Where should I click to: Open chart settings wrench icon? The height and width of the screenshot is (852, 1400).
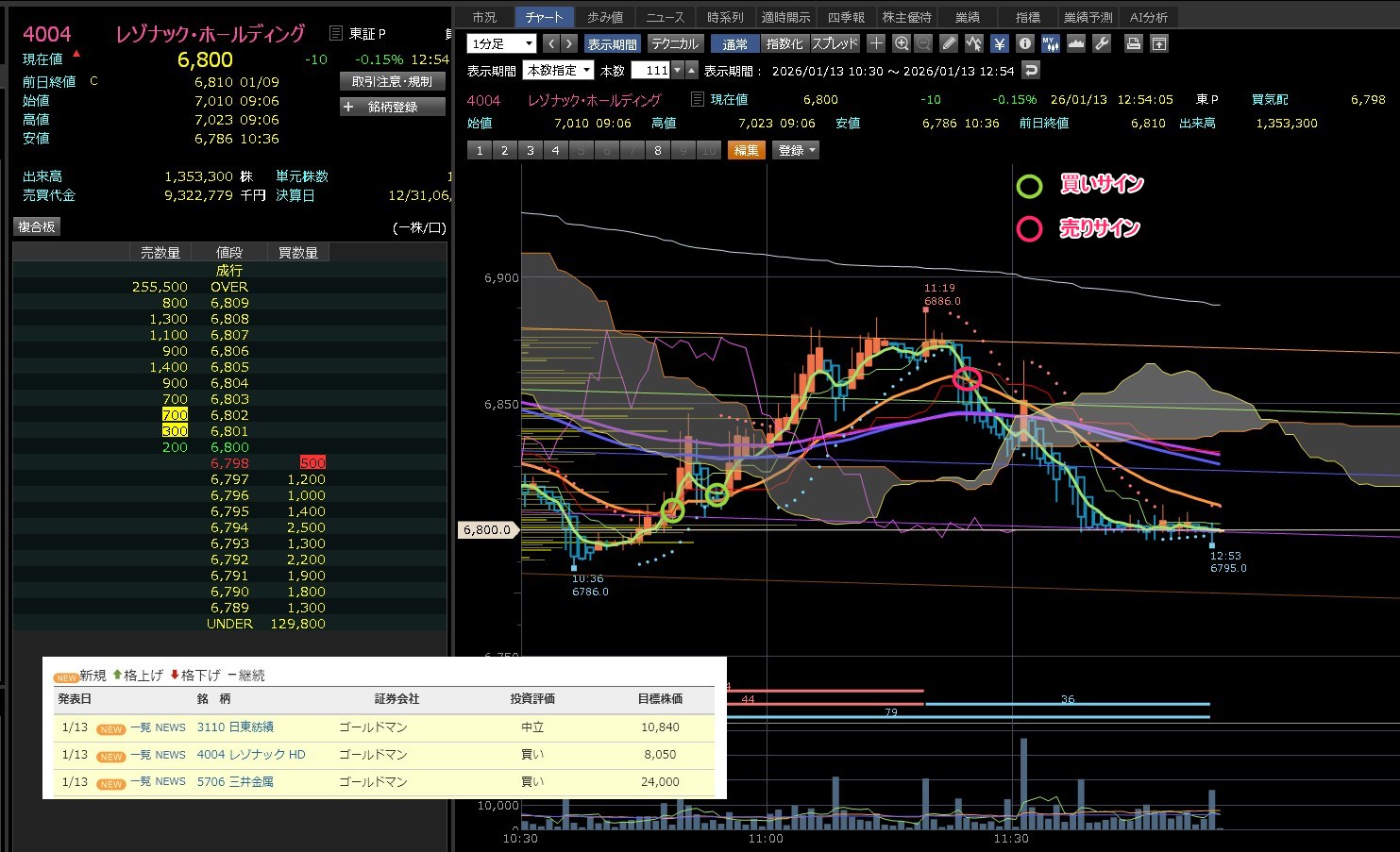tap(1101, 43)
